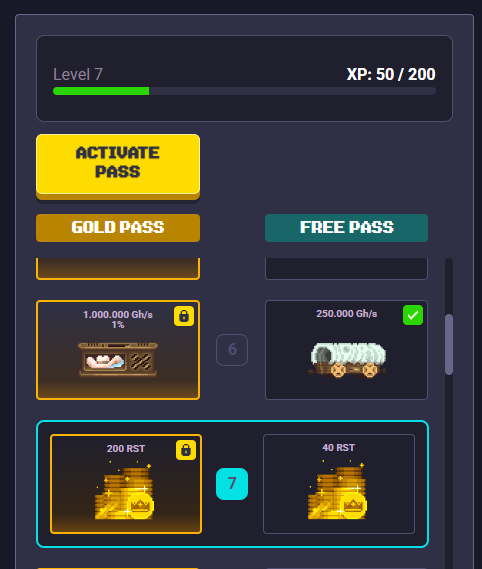Screen dimensions: 482x569
Task: Click the Level 7 label
Action: click(x=78, y=74)
